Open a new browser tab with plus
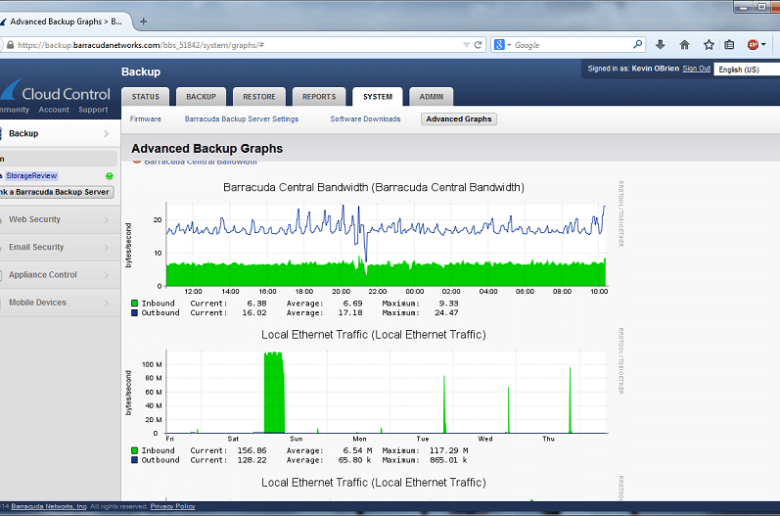Viewport: 780px width, 516px height. click(x=143, y=21)
